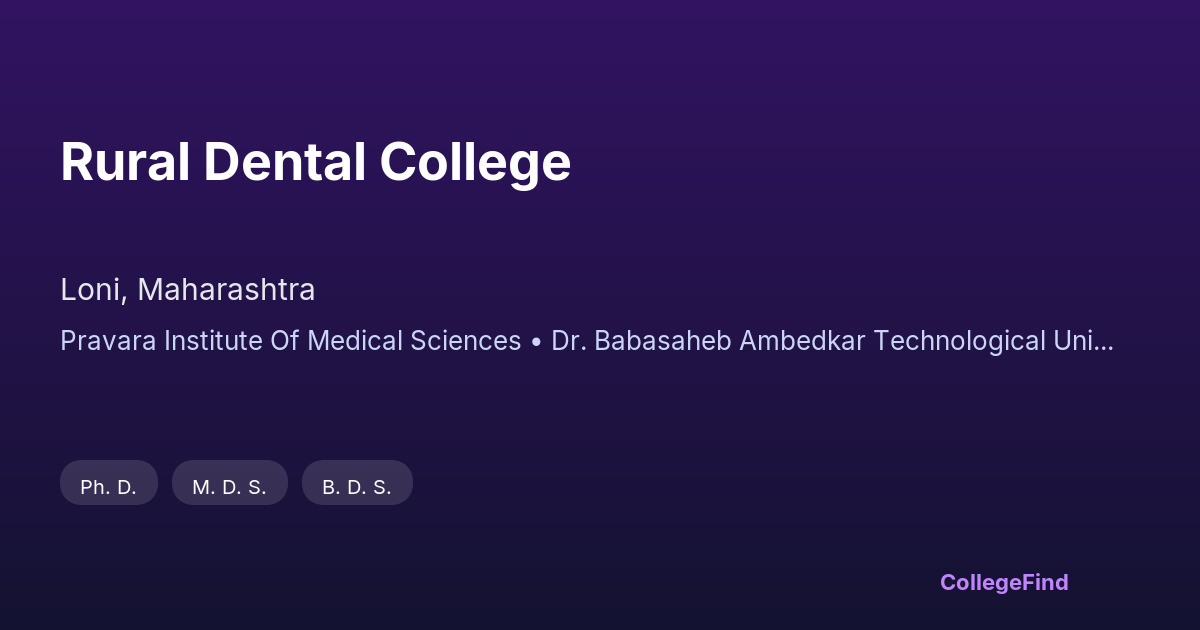The image size is (1200, 630).
Task: Click the word "College" in the heading
Action: point(474,164)
